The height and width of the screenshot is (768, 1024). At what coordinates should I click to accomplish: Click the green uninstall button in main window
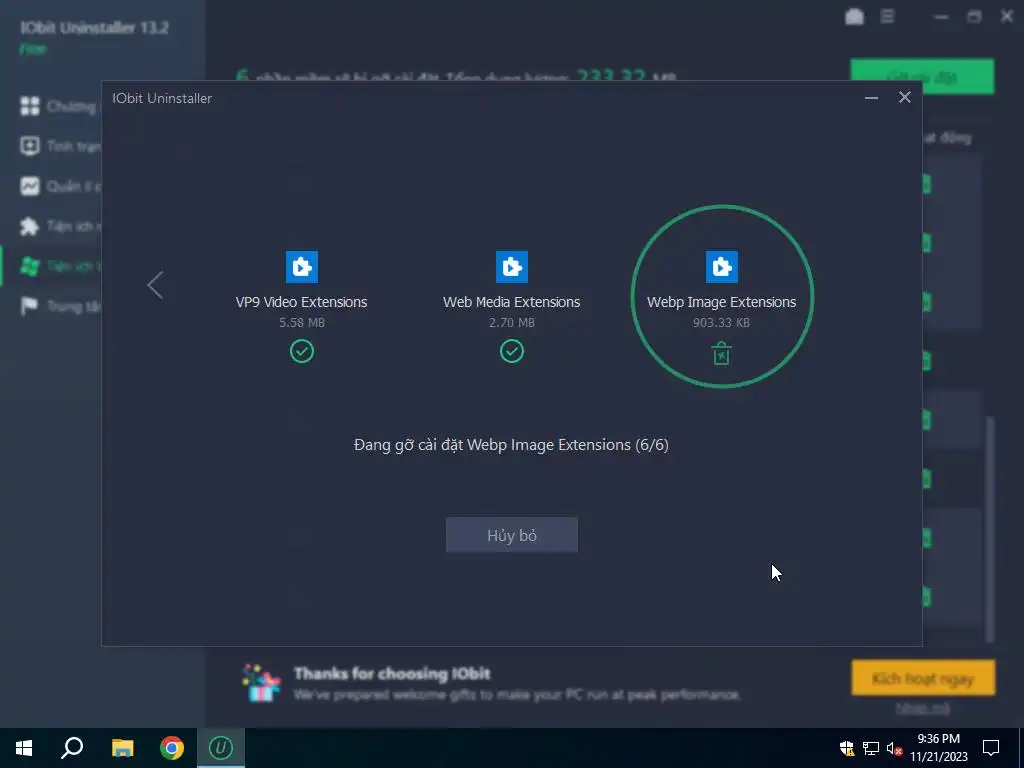tap(922, 76)
